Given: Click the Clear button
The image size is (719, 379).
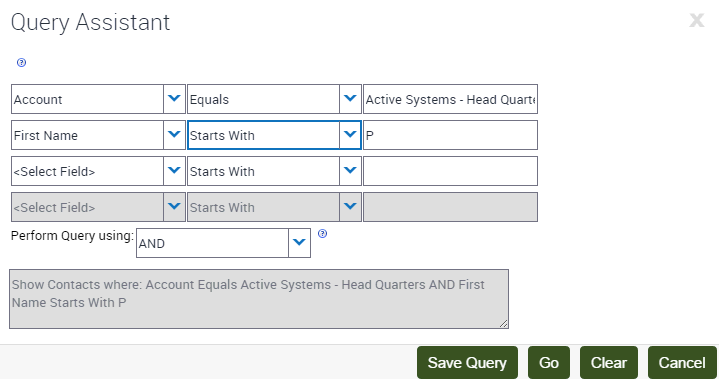Looking at the screenshot, I should point(608,363).
